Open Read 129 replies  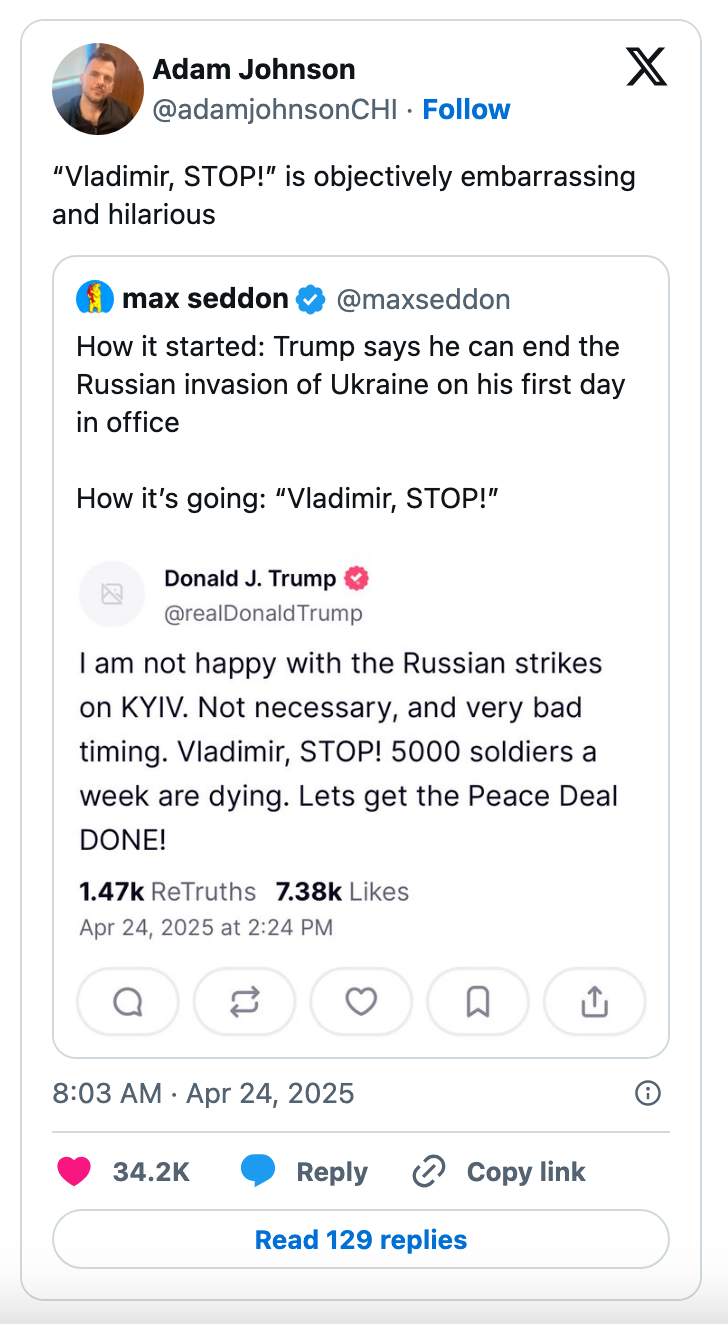pos(361,1239)
